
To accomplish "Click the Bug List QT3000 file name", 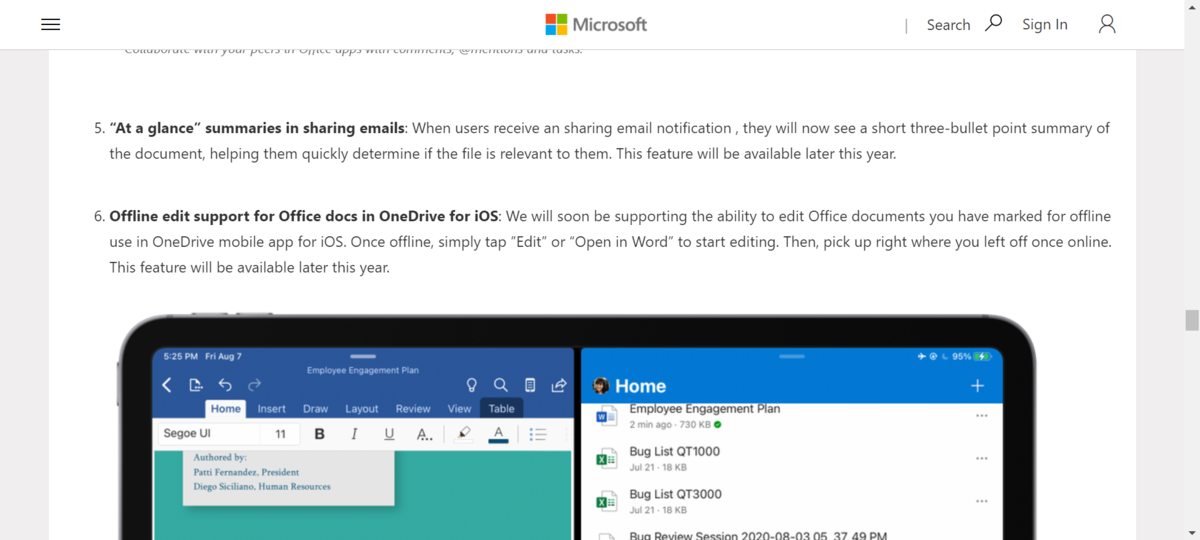I will [675, 494].
